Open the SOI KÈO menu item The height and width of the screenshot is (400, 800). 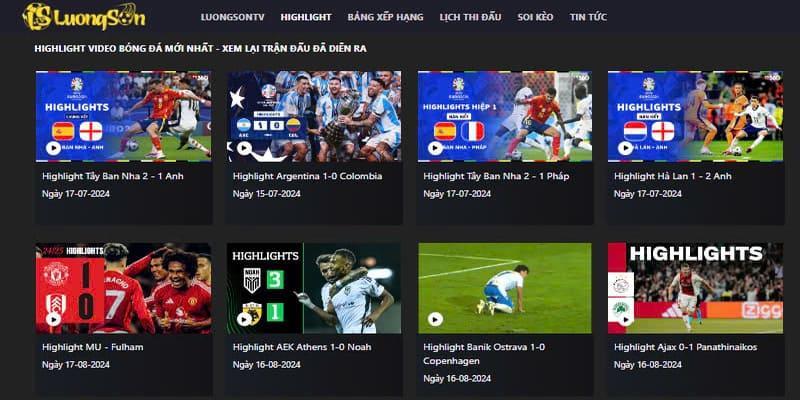coord(535,17)
